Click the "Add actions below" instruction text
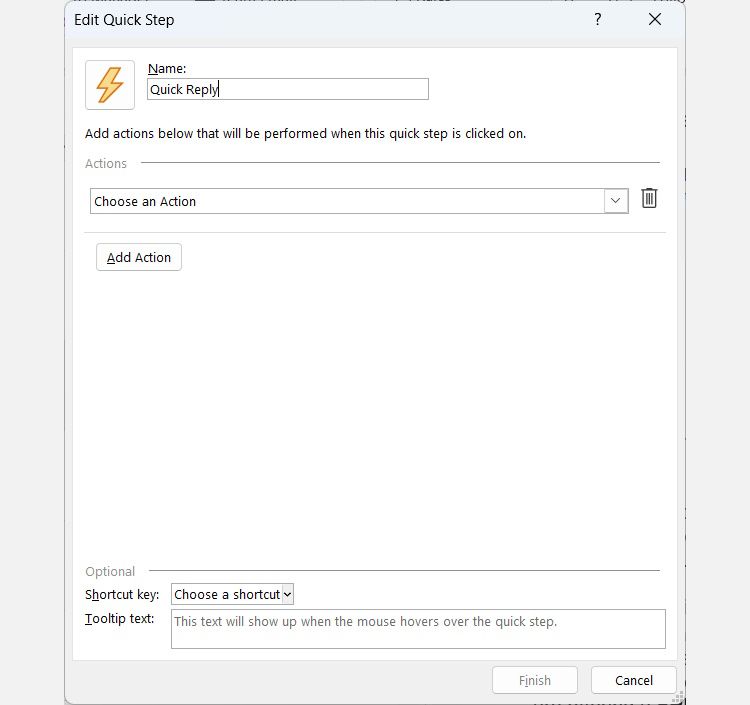This screenshot has height=705, width=750. tap(305, 133)
